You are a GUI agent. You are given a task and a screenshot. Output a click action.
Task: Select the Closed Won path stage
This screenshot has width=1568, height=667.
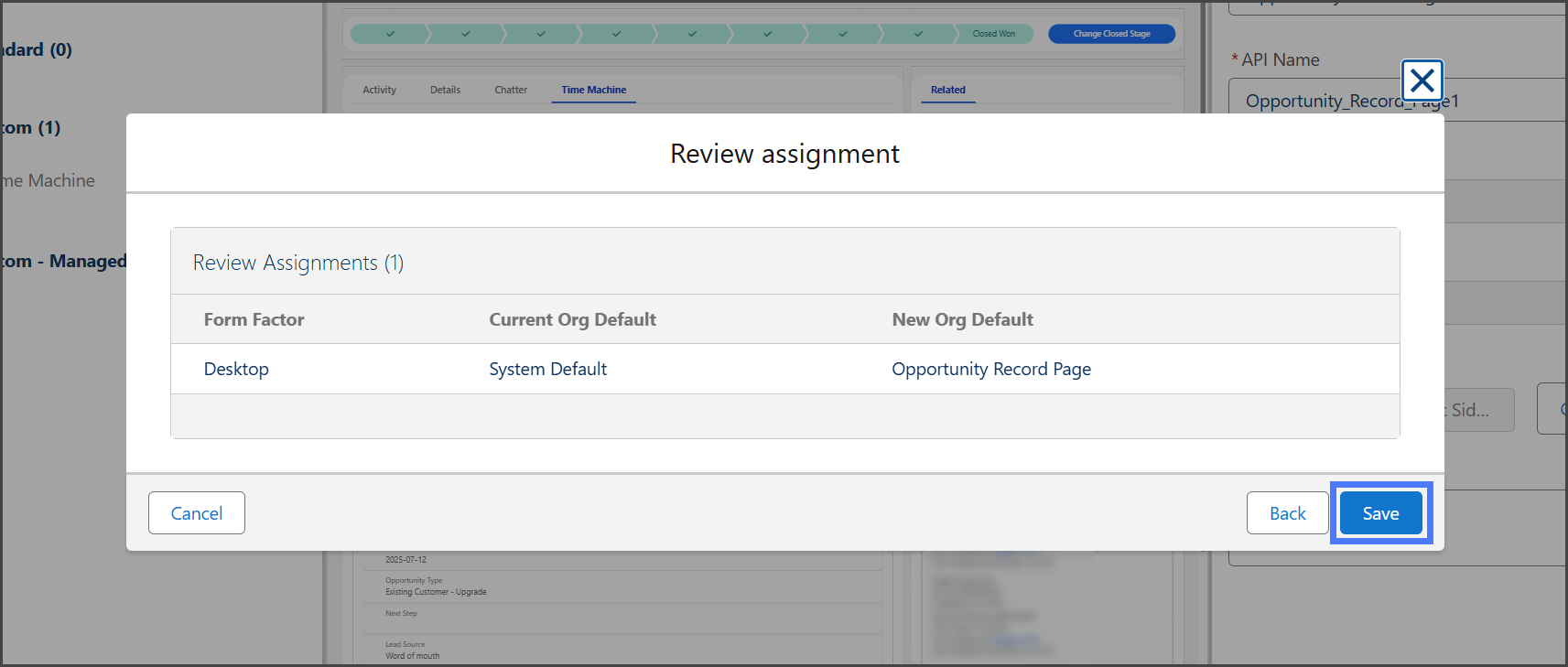click(x=993, y=34)
